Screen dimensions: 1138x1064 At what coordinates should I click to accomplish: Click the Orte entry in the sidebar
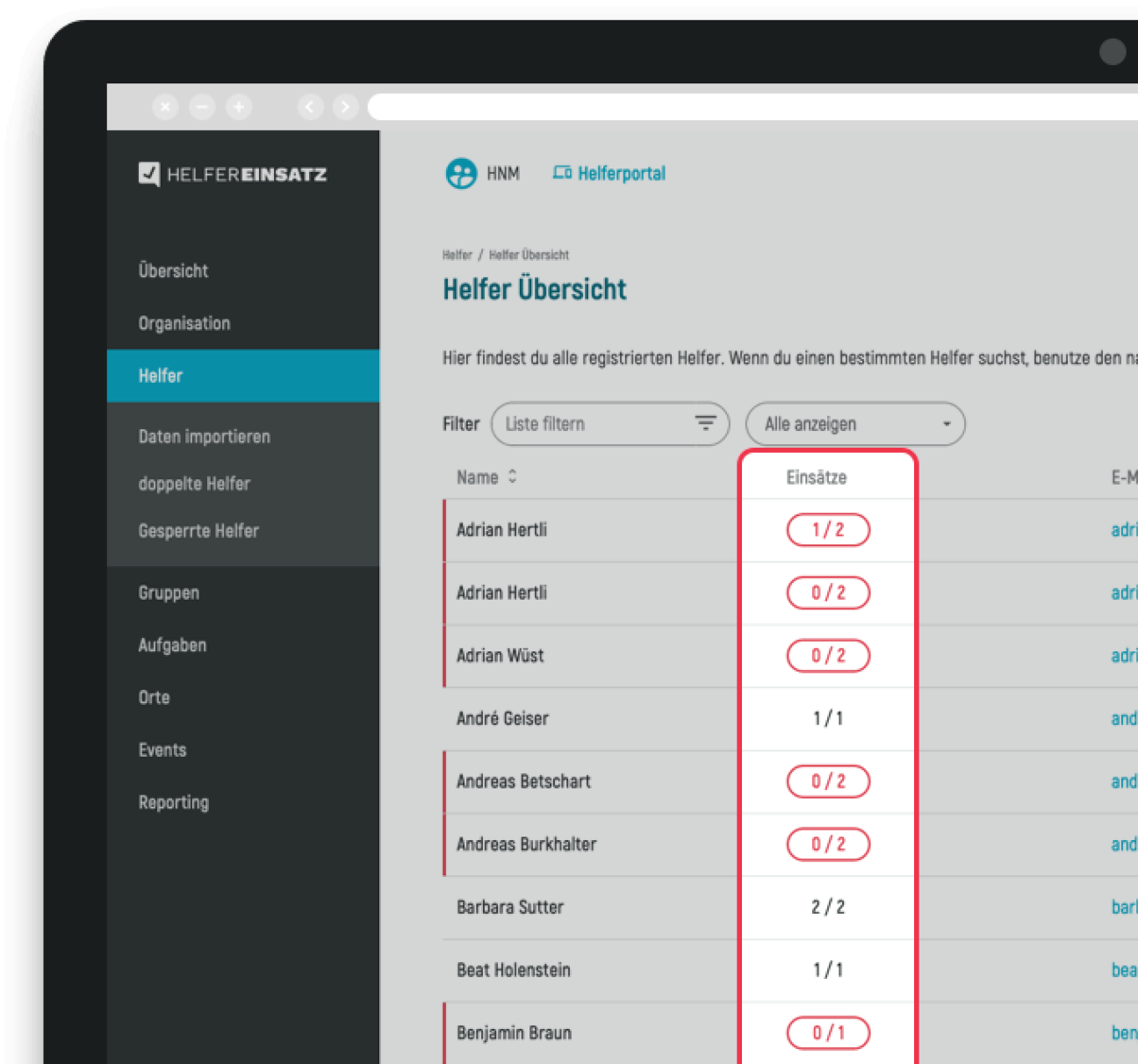(x=154, y=697)
